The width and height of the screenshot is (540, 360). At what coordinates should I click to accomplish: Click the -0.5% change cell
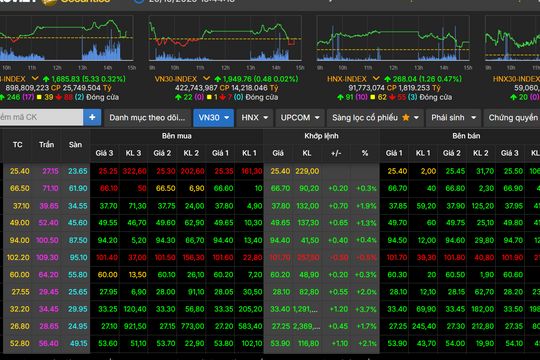366,257
